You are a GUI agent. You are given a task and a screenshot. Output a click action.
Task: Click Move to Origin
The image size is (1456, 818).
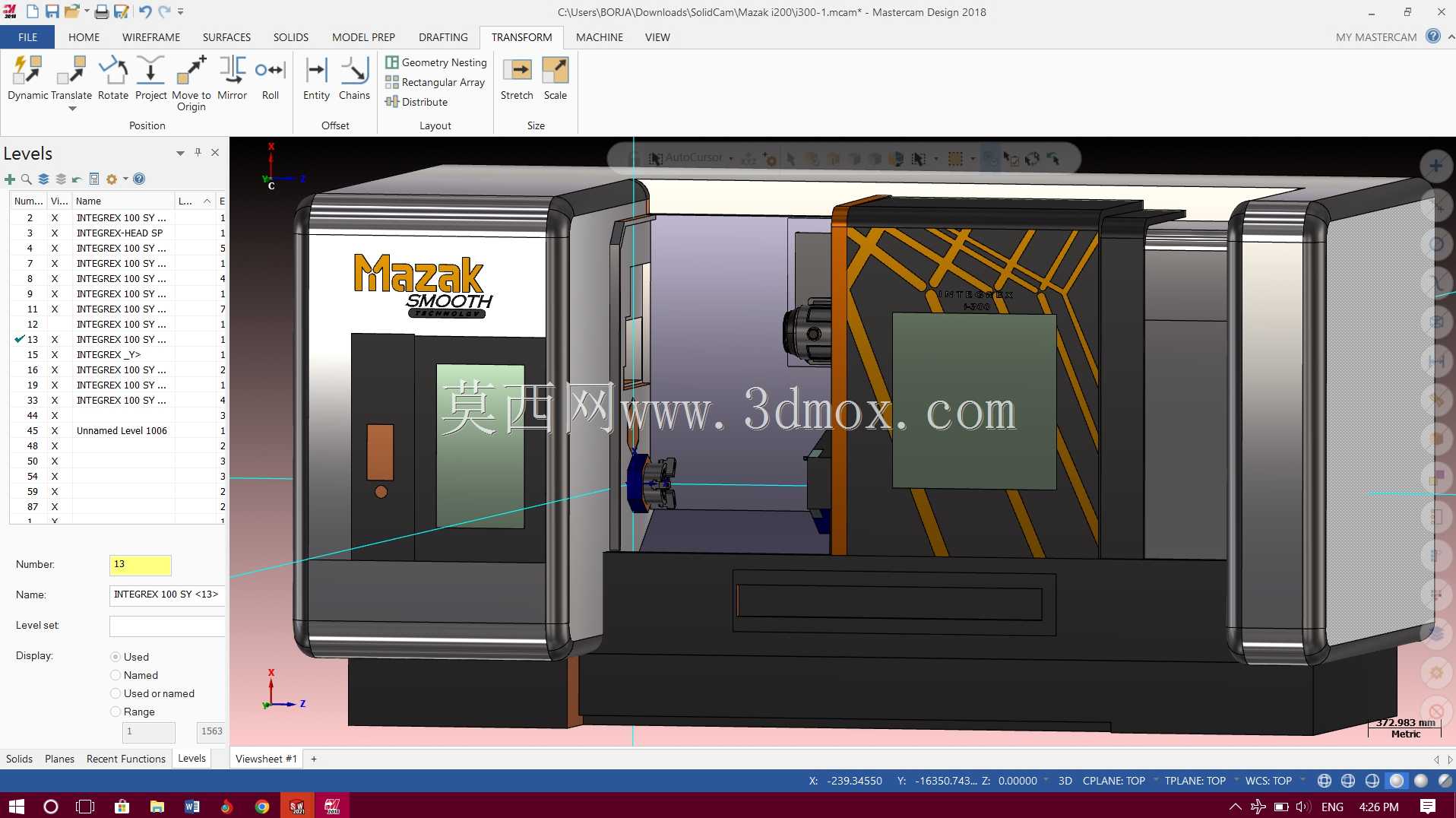(191, 83)
